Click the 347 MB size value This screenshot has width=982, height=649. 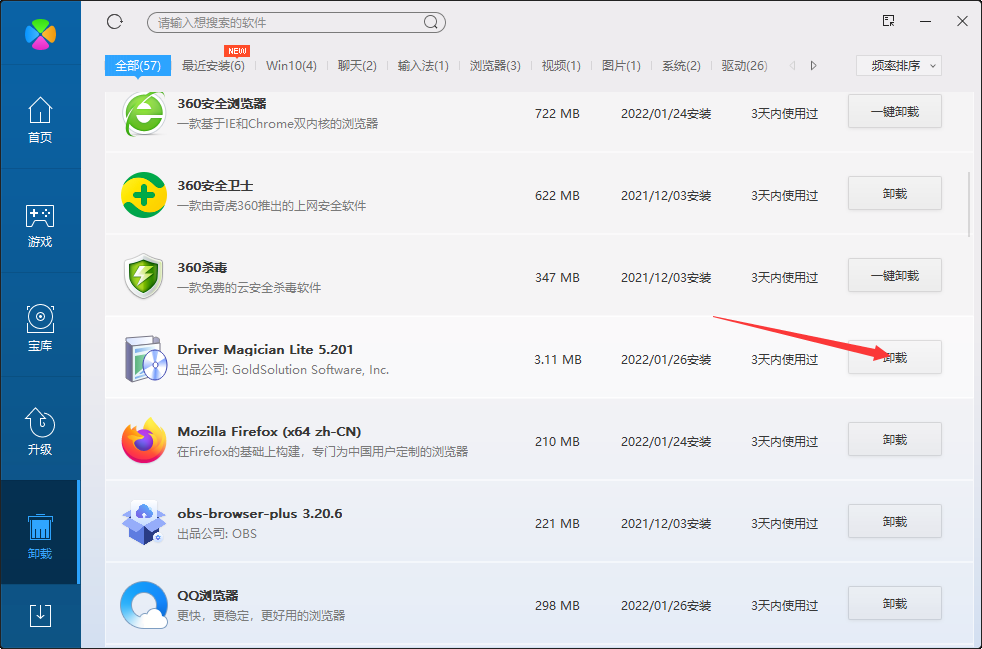(557, 278)
